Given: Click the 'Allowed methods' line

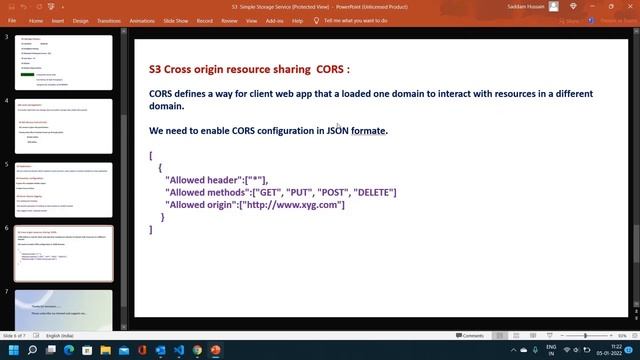Looking at the screenshot, I should pyautogui.click(x=280, y=192).
